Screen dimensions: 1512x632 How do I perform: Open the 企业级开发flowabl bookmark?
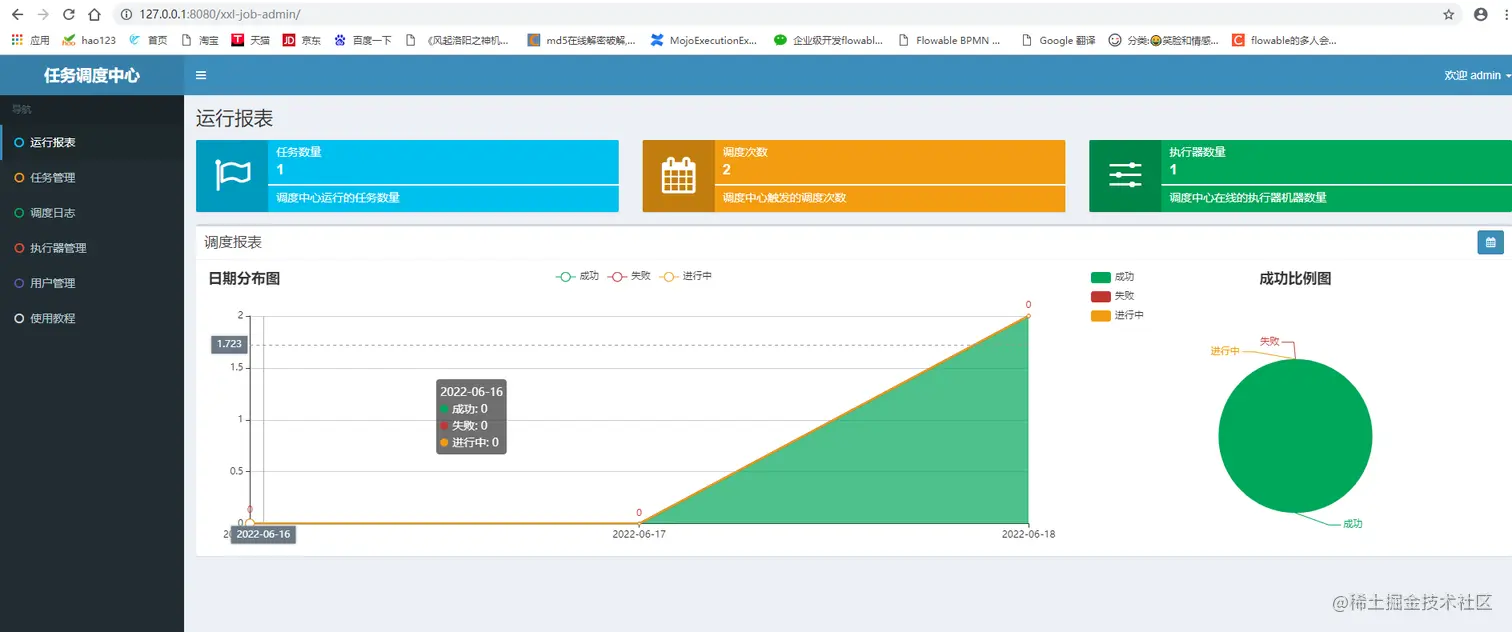pos(828,40)
